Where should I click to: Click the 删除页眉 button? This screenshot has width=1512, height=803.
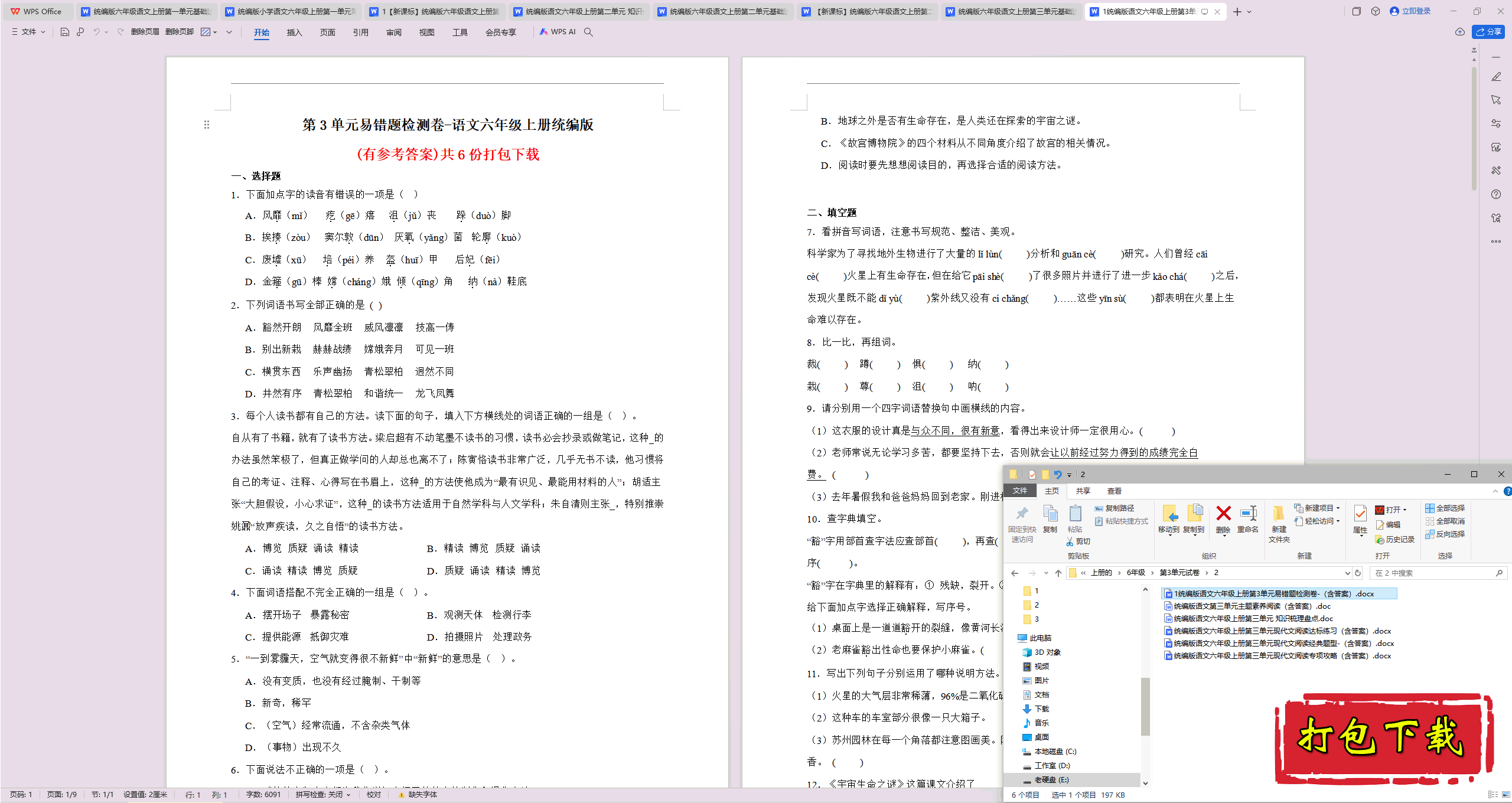pyautogui.click(x=145, y=32)
